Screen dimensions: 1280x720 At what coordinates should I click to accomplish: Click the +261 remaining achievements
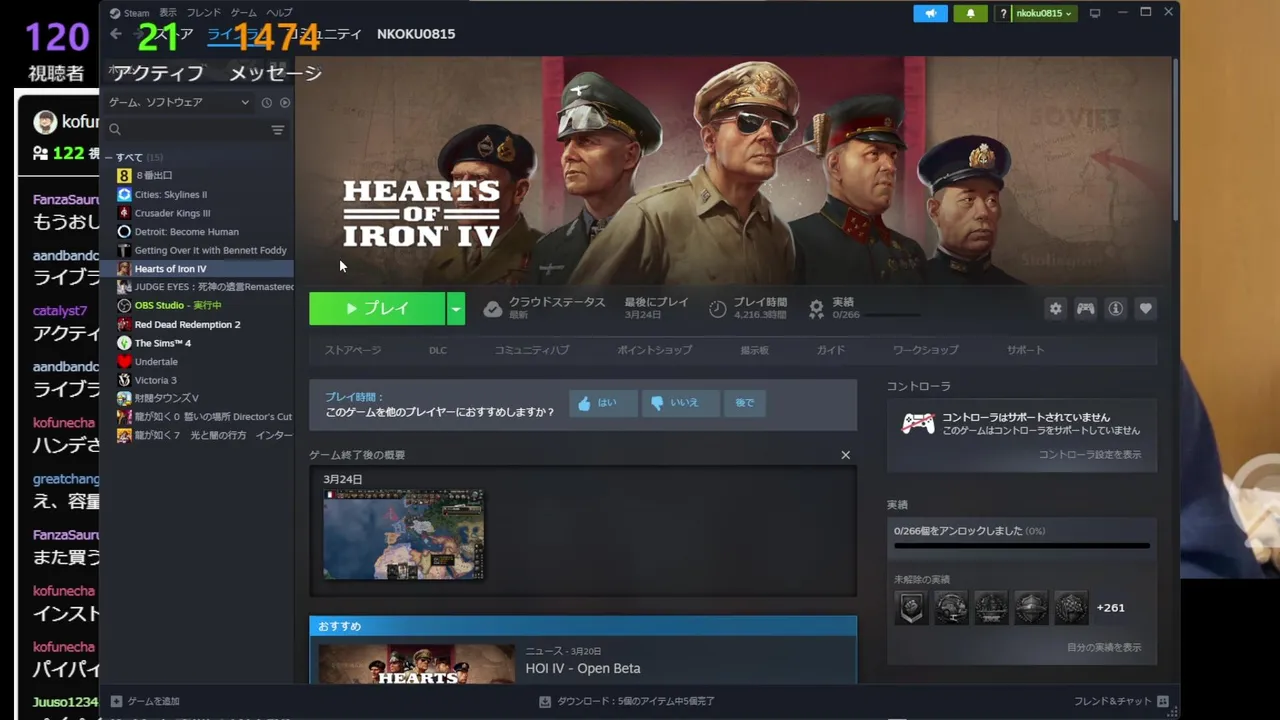(1110, 608)
